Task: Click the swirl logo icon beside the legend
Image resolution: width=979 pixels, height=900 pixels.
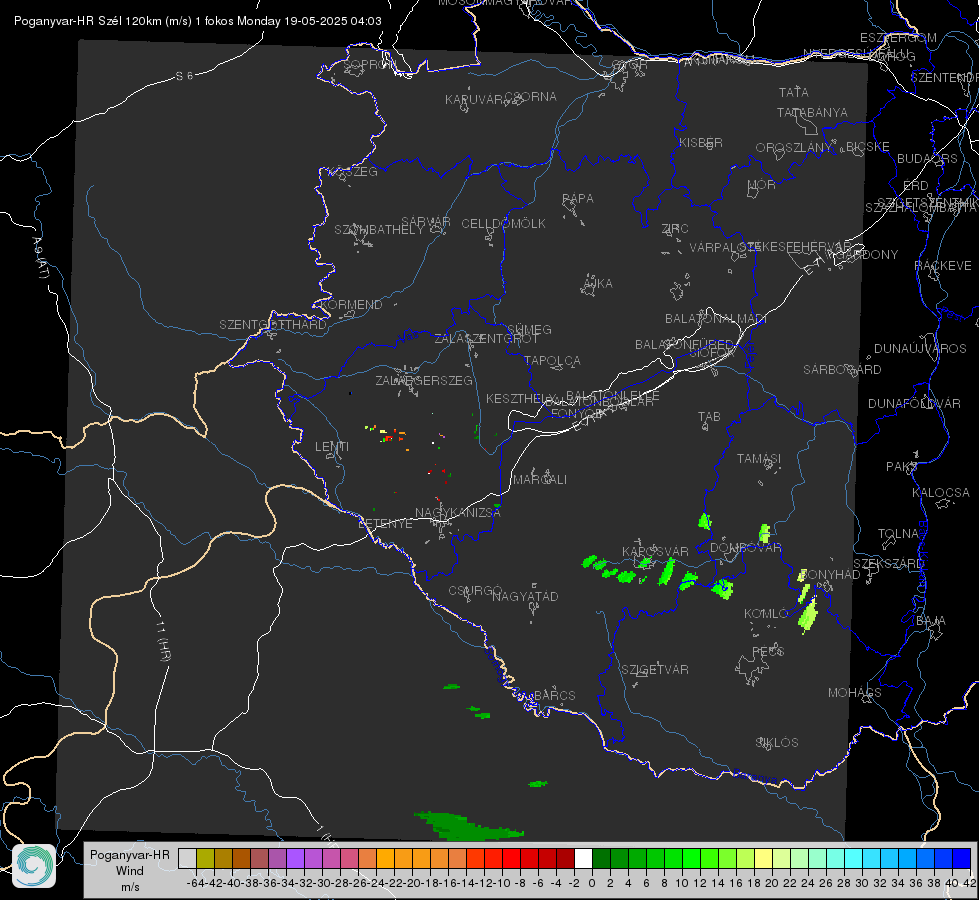Action: (x=34, y=866)
